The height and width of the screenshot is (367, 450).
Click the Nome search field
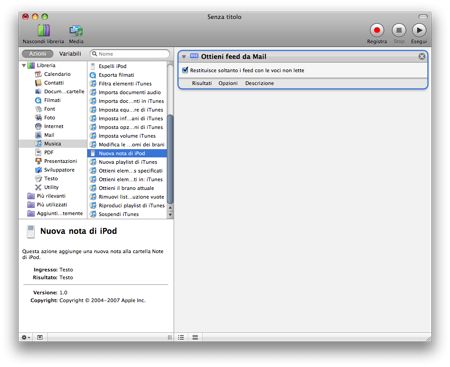(130, 54)
